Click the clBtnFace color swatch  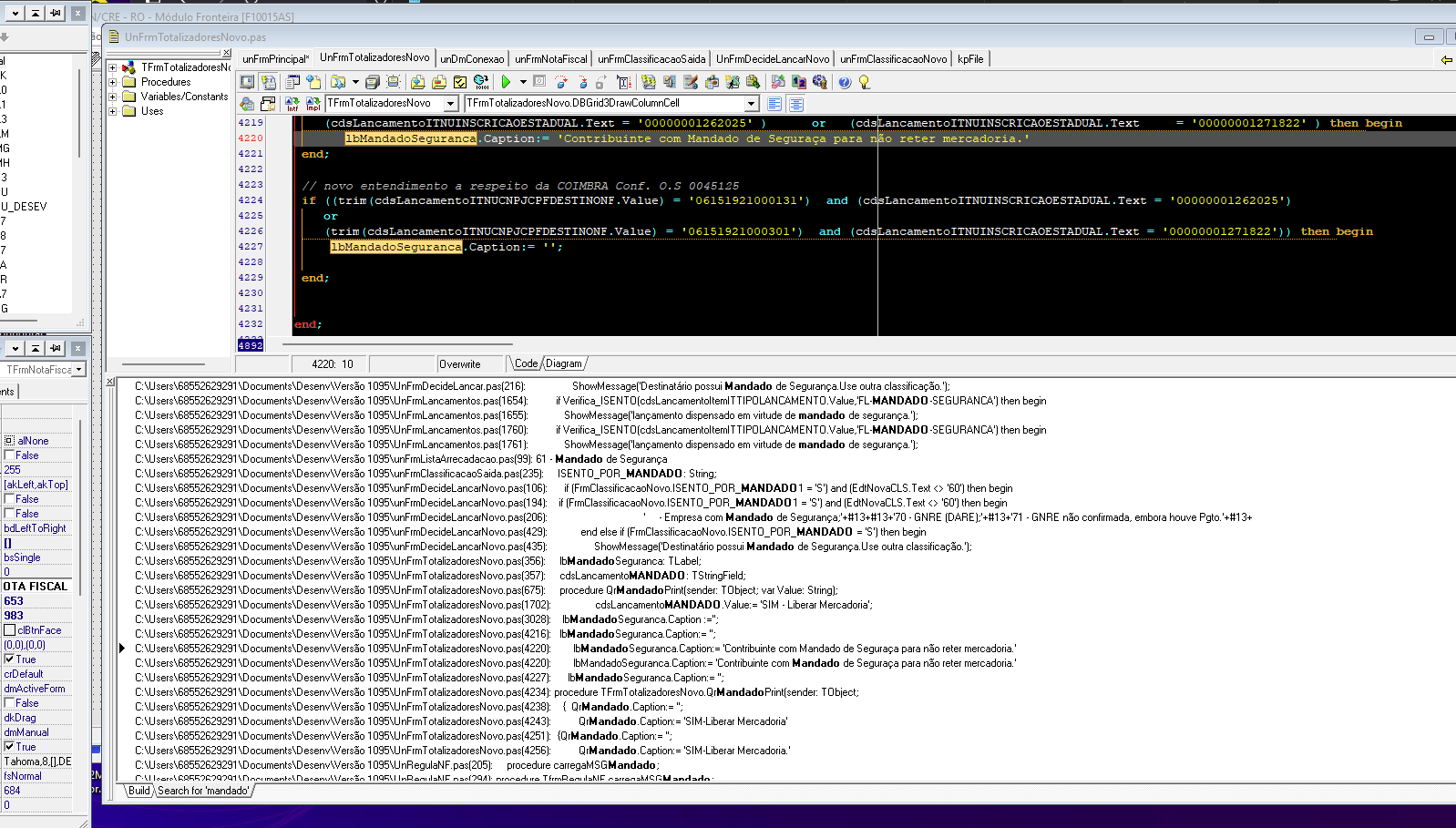coord(9,630)
